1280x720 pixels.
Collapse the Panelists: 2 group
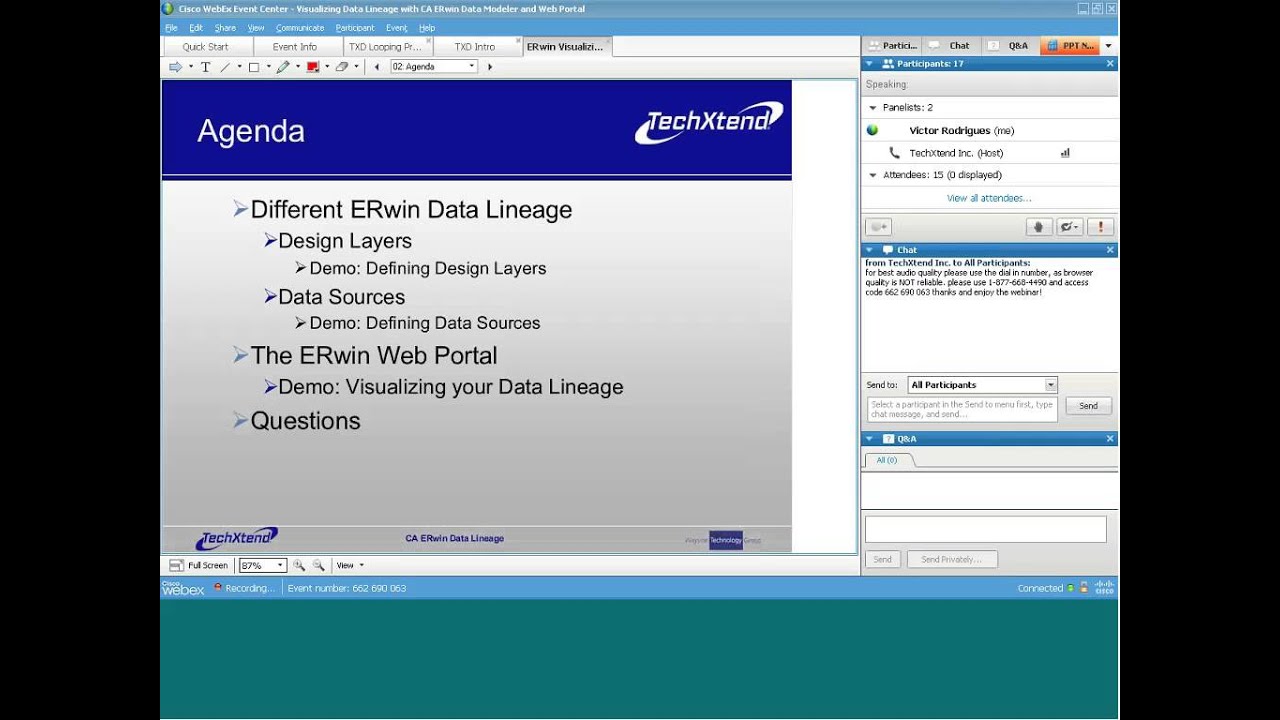click(872, 107)
